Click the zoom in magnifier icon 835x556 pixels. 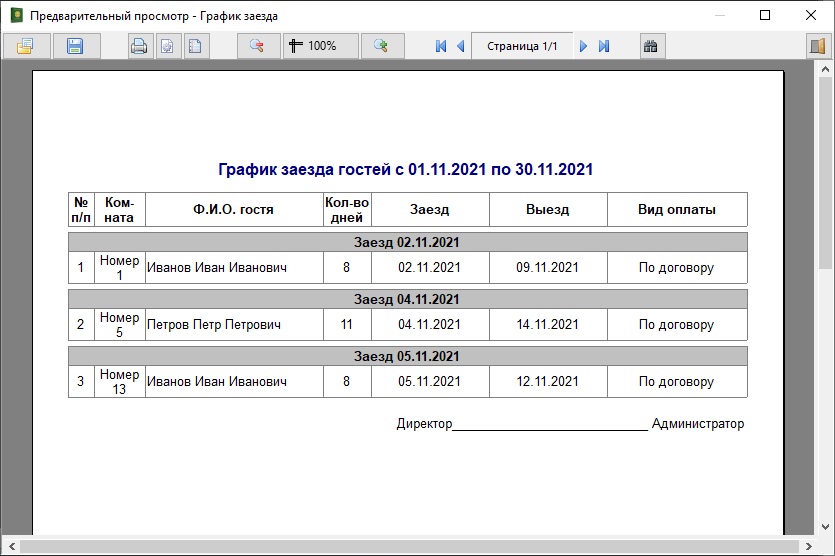(381, 46)
